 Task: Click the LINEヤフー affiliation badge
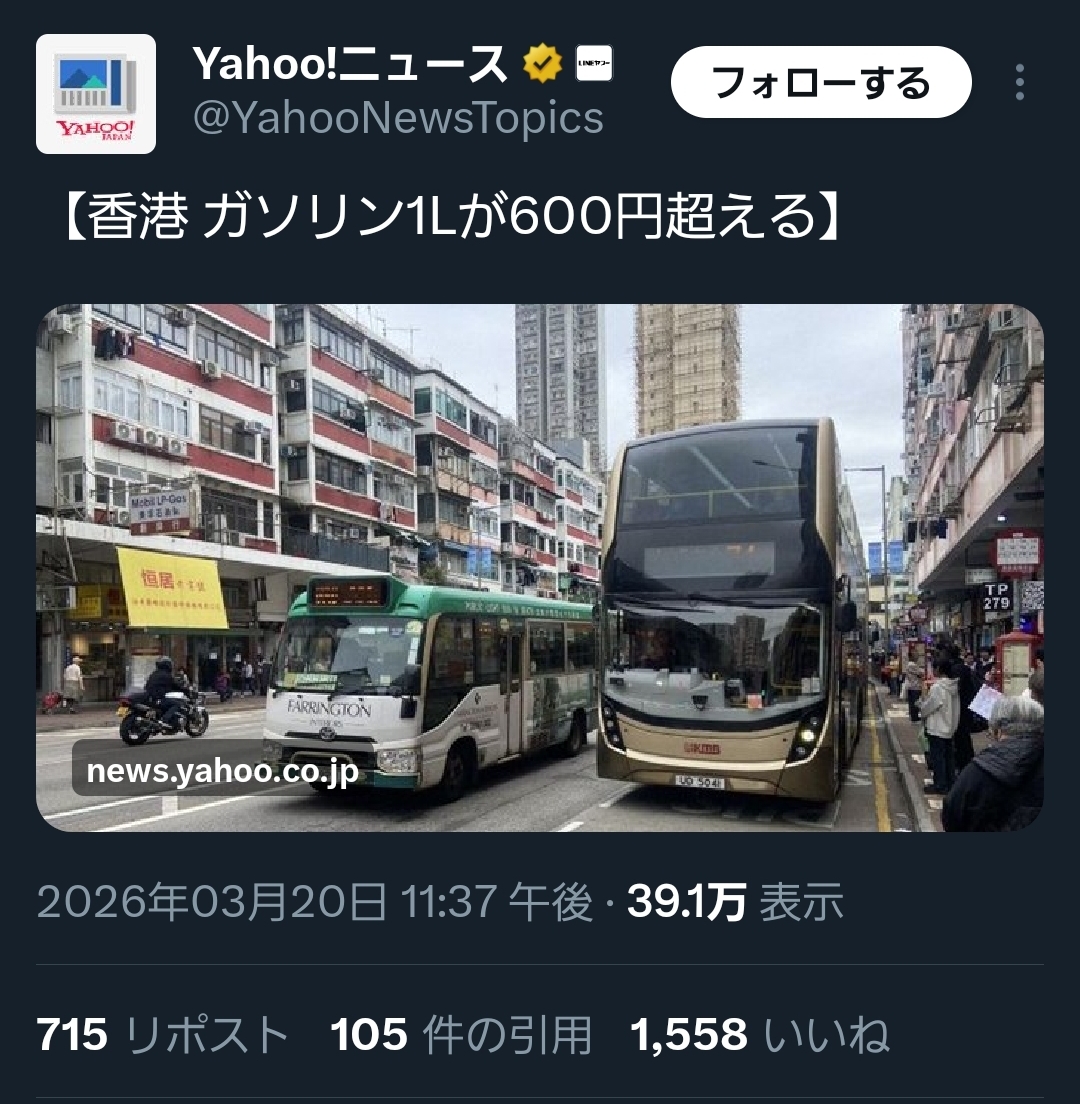point(594,63)
